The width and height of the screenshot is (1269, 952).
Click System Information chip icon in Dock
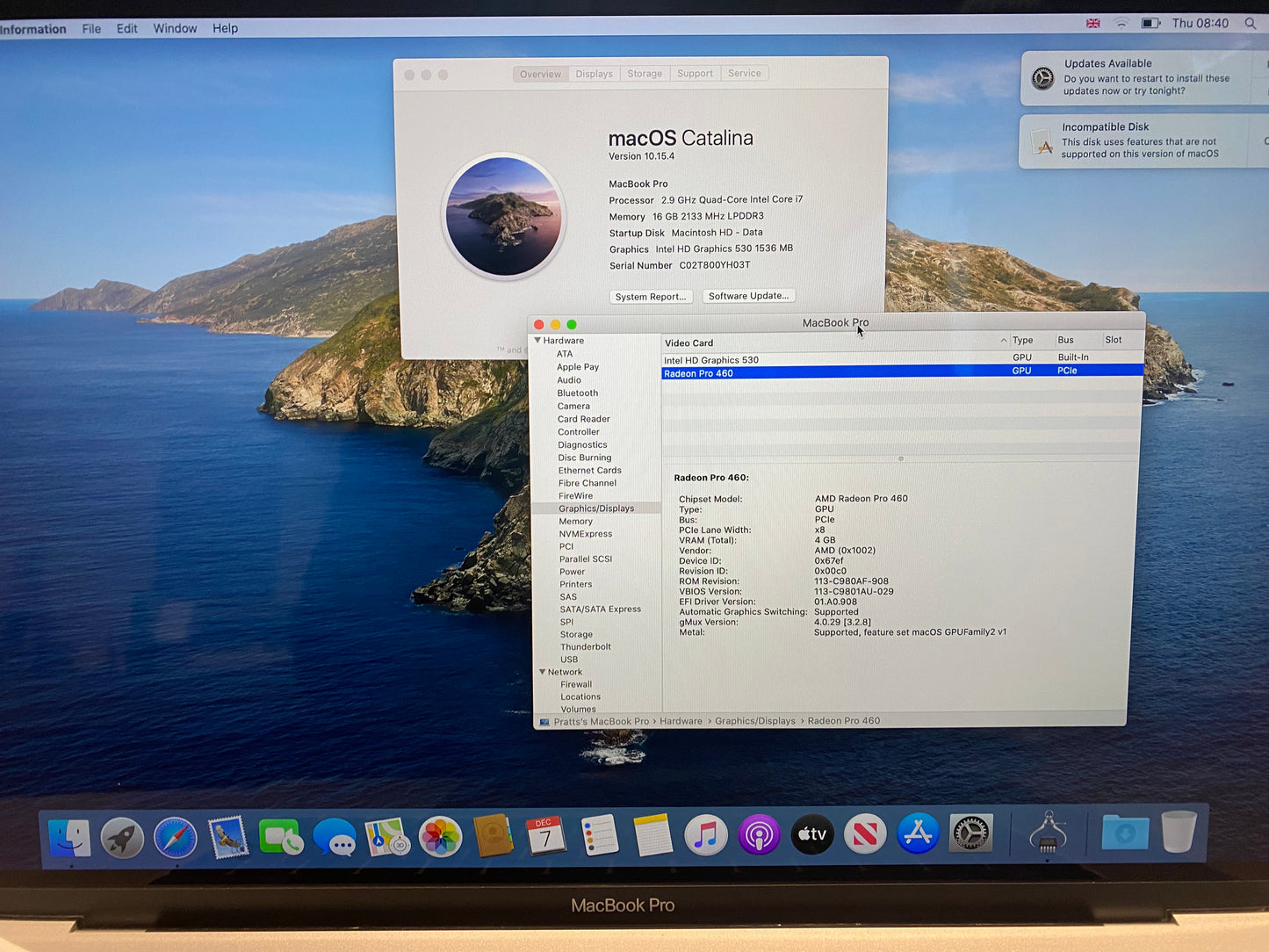pyautogui.click(x=1048, y=832)
